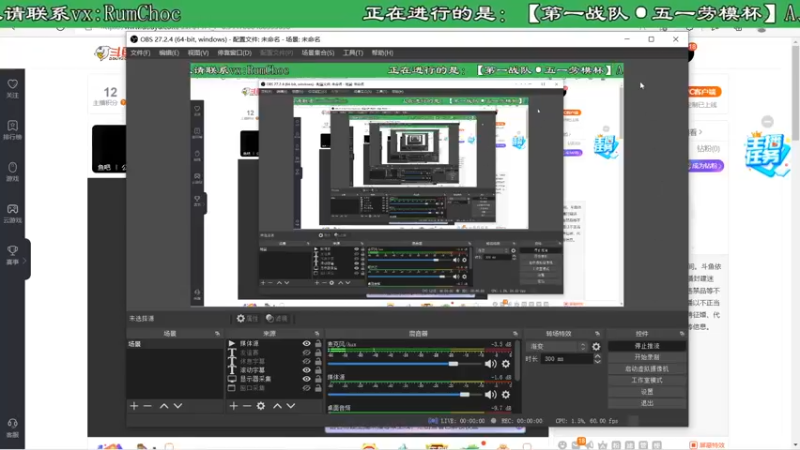
Task: Mute the 麦克风/Aux speaker icon
Action: 490,364
